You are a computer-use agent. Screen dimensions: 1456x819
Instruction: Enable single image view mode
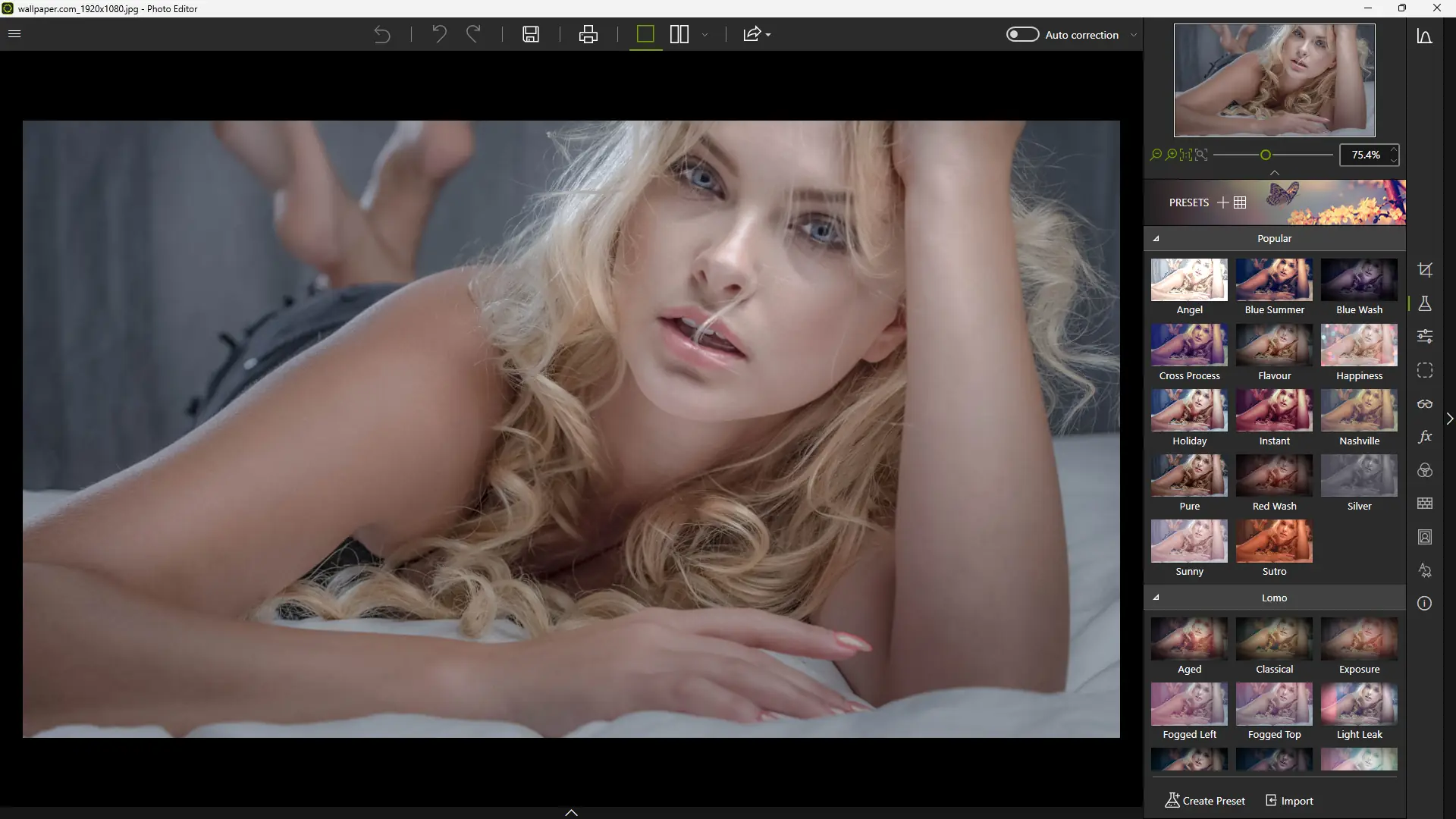(x=645, y=34)
